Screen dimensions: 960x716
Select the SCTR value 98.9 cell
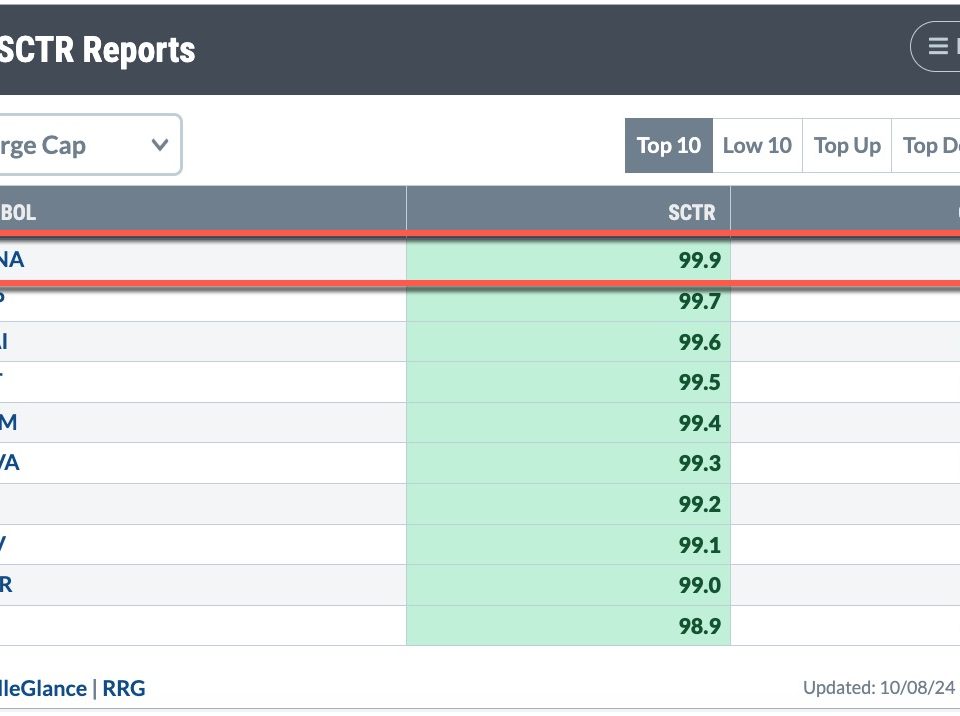tap(568, 626)
